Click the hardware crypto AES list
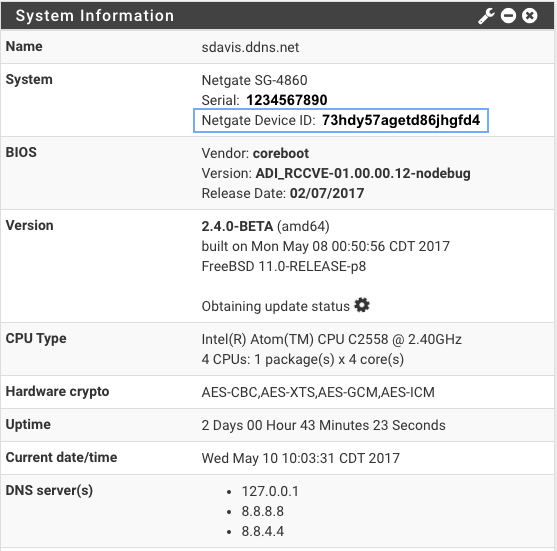 (318, 392)
